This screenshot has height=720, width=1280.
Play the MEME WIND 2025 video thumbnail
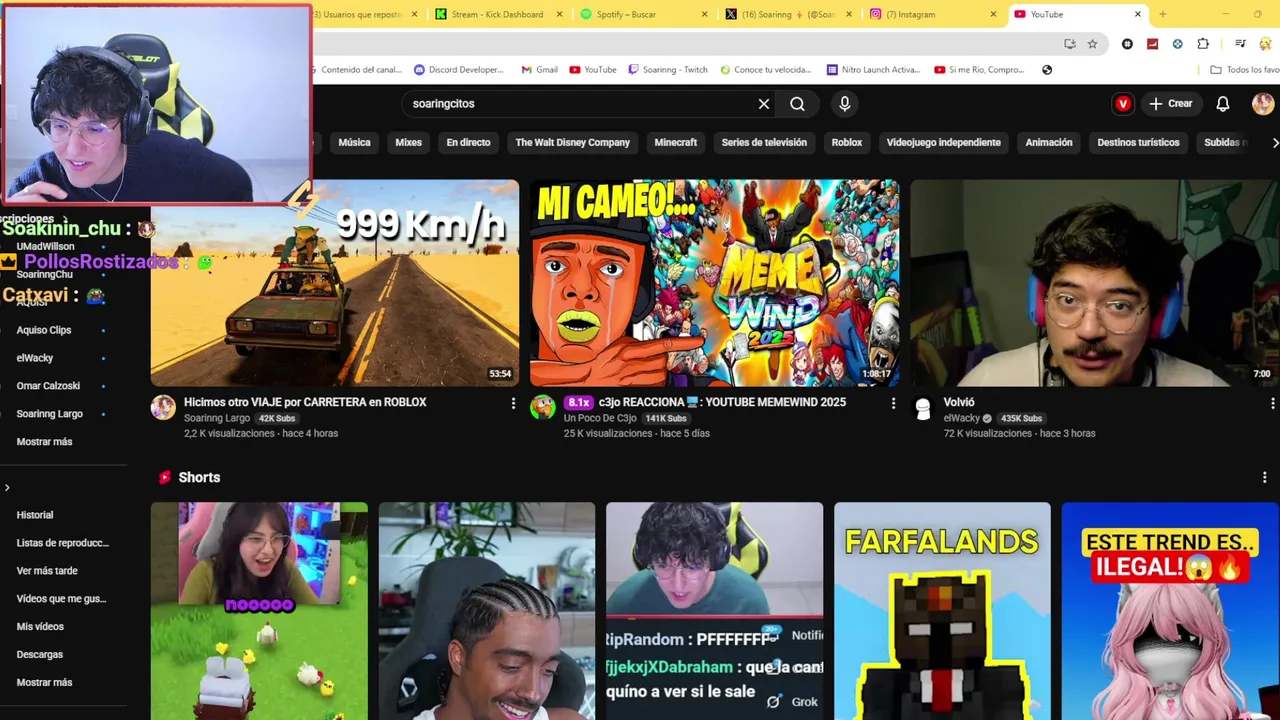(715, 283)
